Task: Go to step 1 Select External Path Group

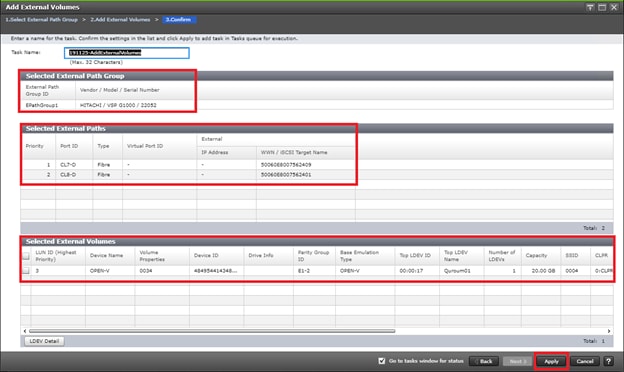Action: click(41, 19)
